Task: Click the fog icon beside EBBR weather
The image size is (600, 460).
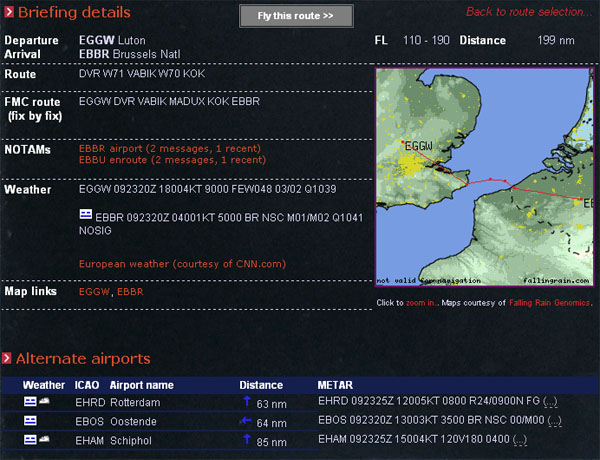Action: coord(86,214)
